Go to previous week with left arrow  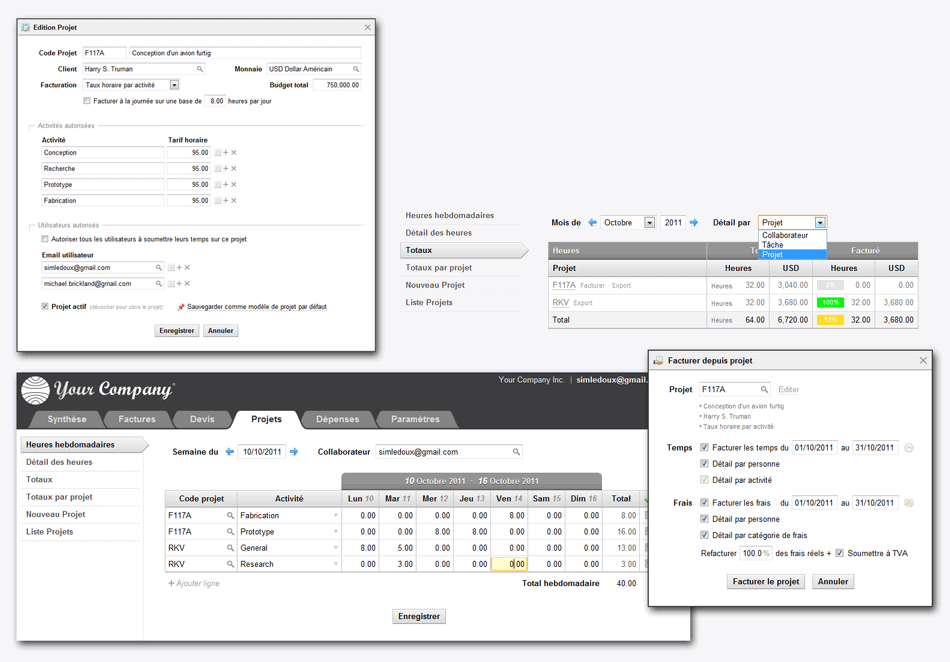coord(229,452)
